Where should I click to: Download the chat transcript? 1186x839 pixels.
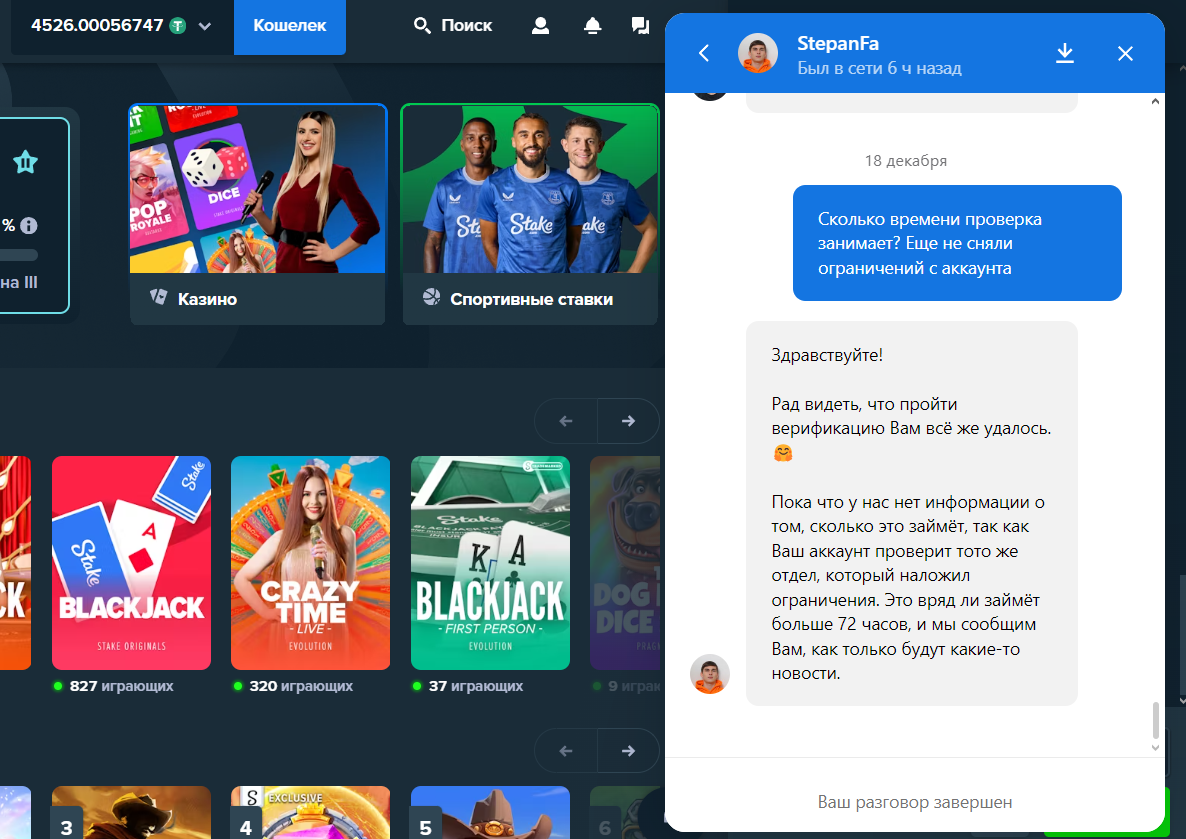point(1065,53)
